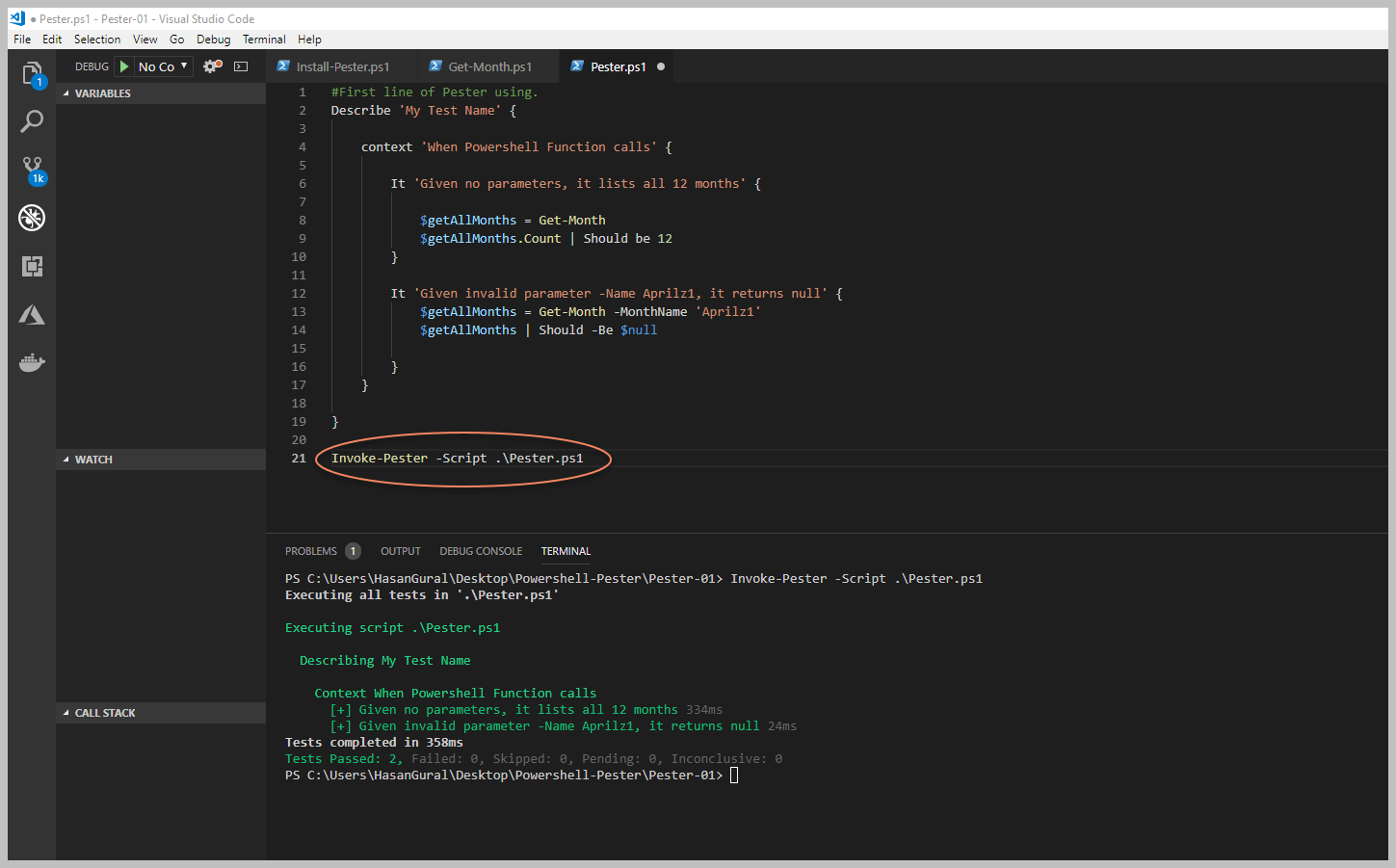Open the View menu
The image size is (1396, 868).
pos(145,39)
